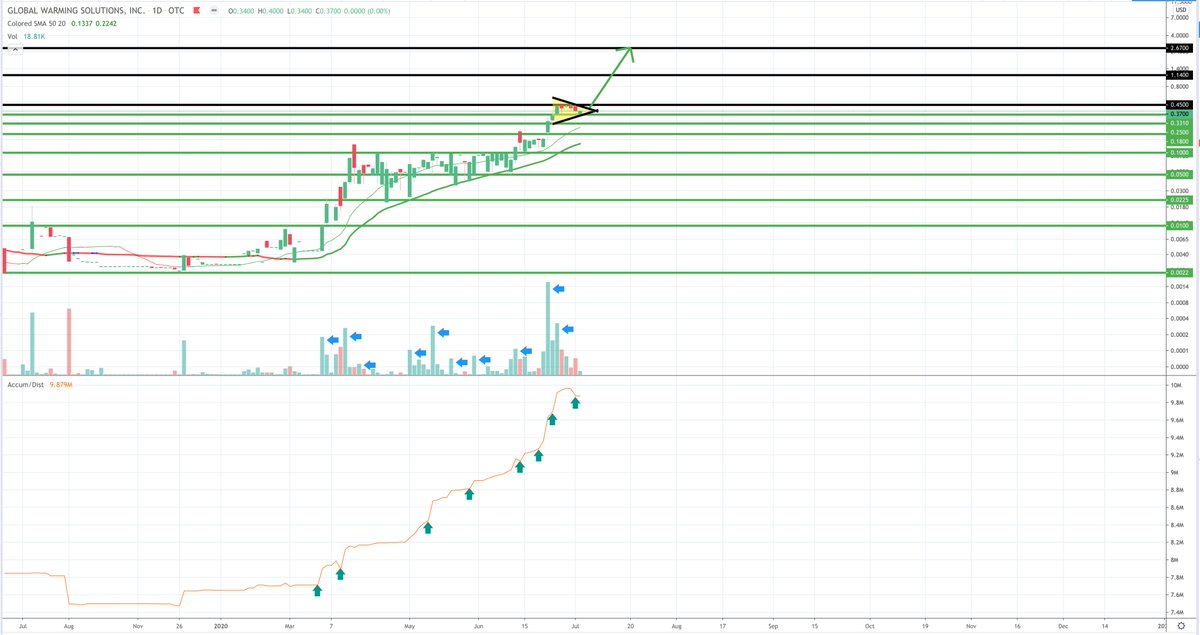Click the Sep label on the time axis

click(773, 625)
